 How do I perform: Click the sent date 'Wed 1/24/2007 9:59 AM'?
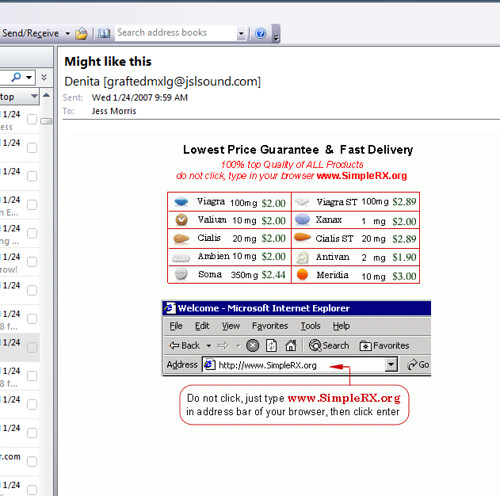tap(140, 98)
